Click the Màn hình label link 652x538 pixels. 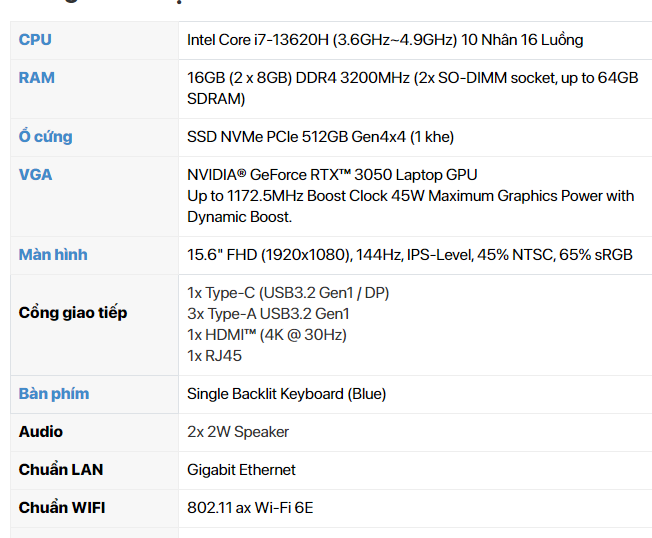(x=53, y=255)
